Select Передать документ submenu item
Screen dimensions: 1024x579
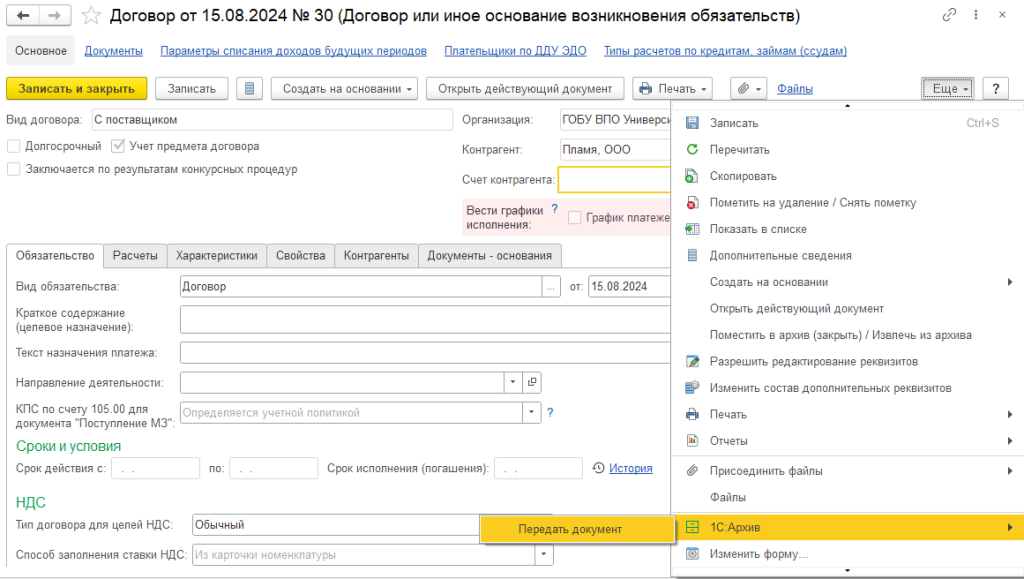[x=577, y=529]
